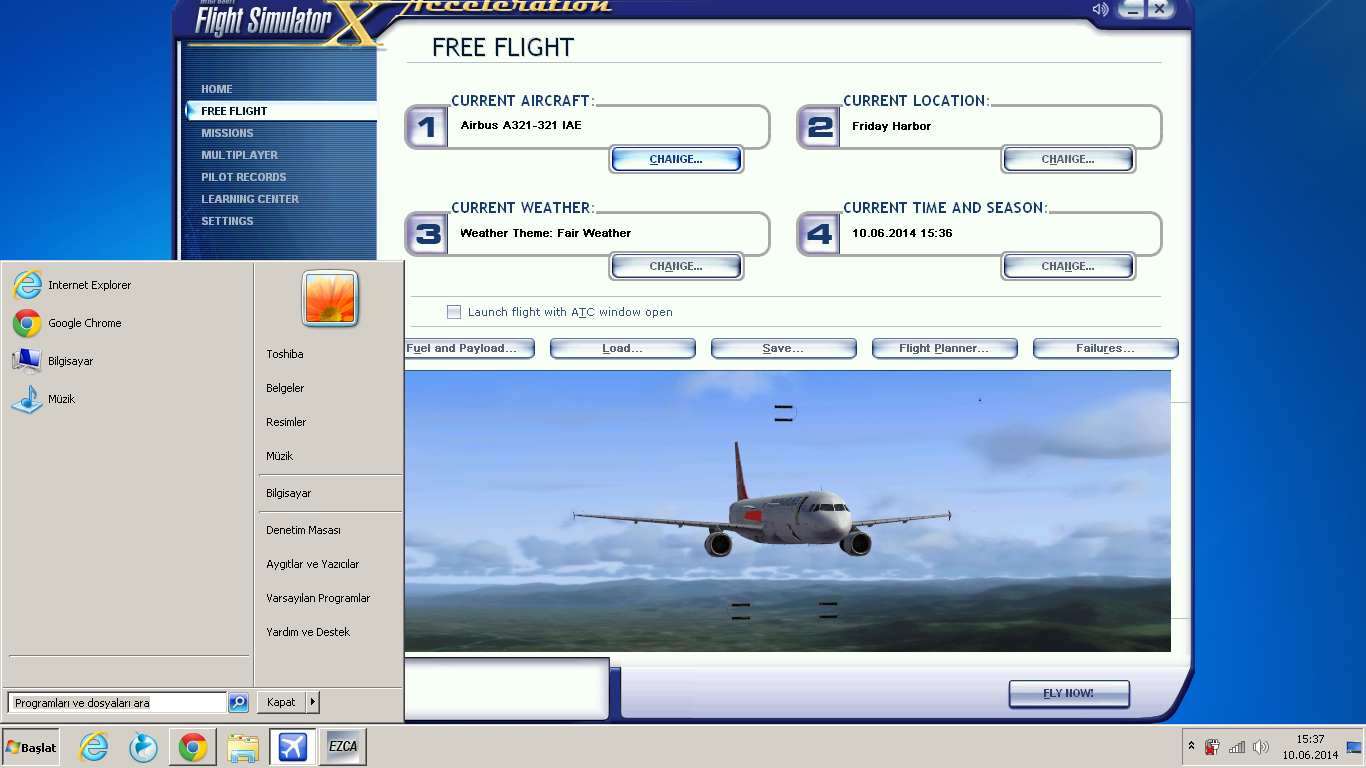Open the EZCA taskbar application

pyautogui.click(x=343, y=747)
